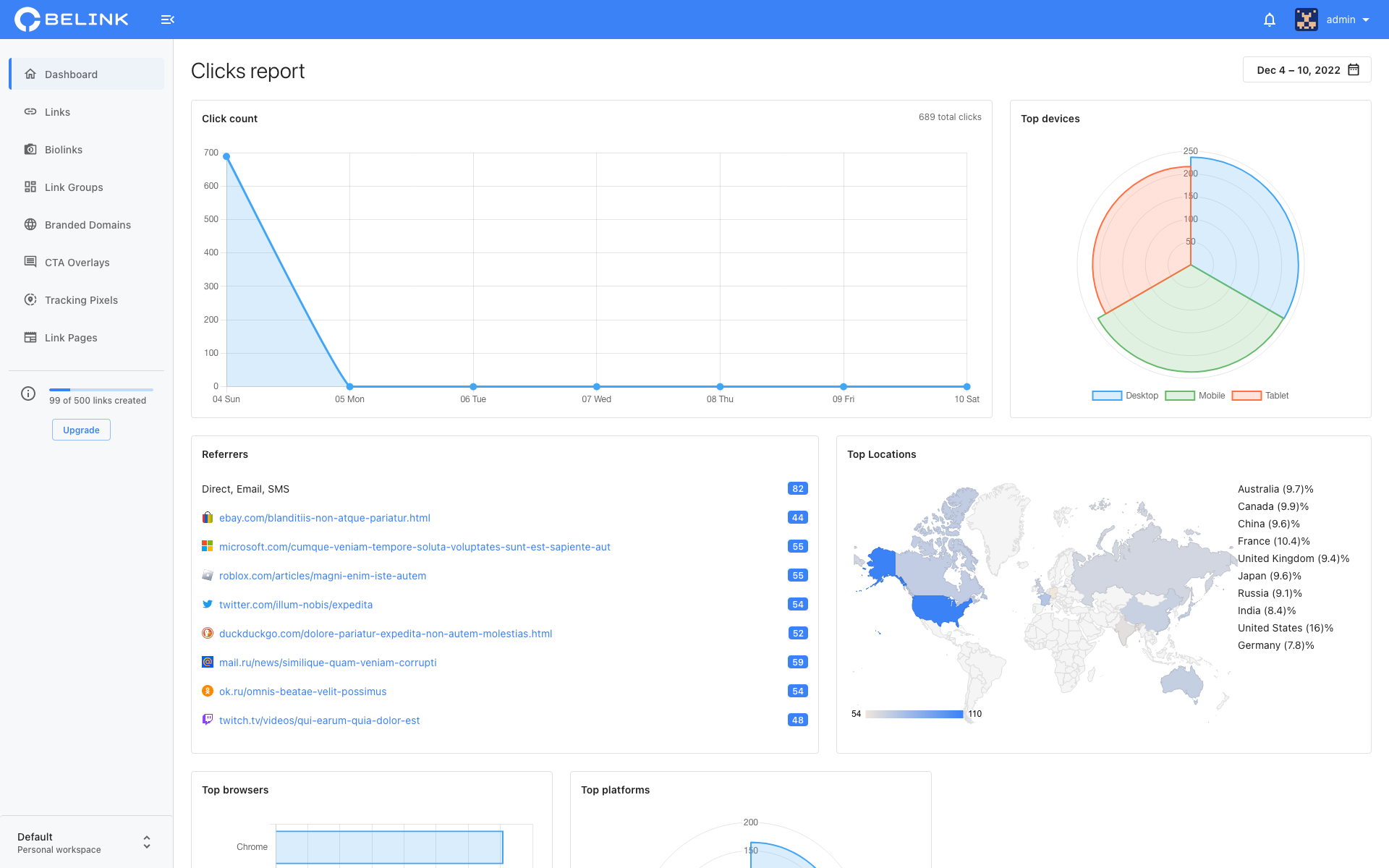The image size is (1389, 868).
Task: Open the Dec 4 – 10, 2022 date picker
Action: 1299,70
